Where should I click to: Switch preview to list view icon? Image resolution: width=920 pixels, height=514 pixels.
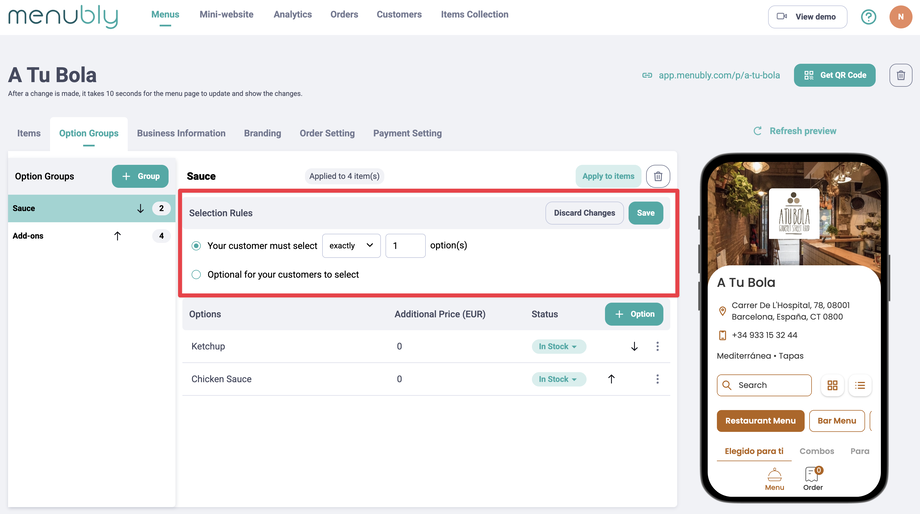[x=860, y=386]
